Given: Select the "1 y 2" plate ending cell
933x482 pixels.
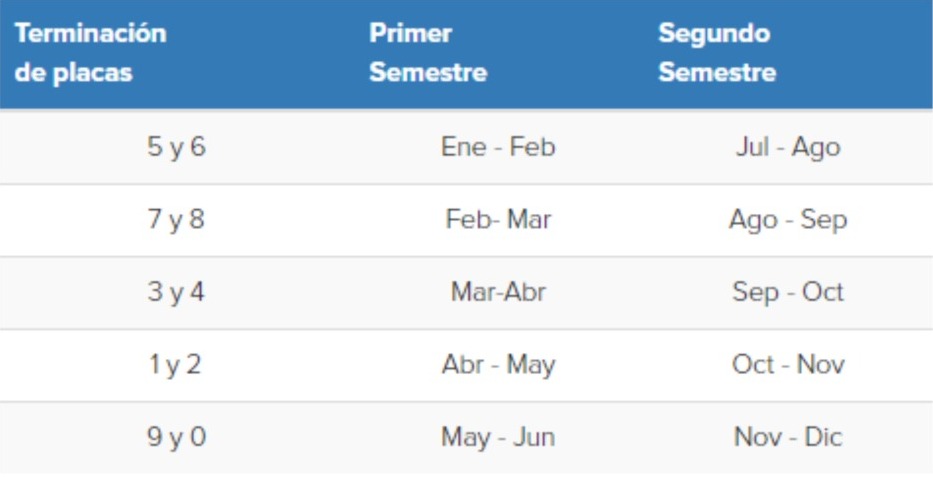Looking at the screenshot, I should 176,365.
